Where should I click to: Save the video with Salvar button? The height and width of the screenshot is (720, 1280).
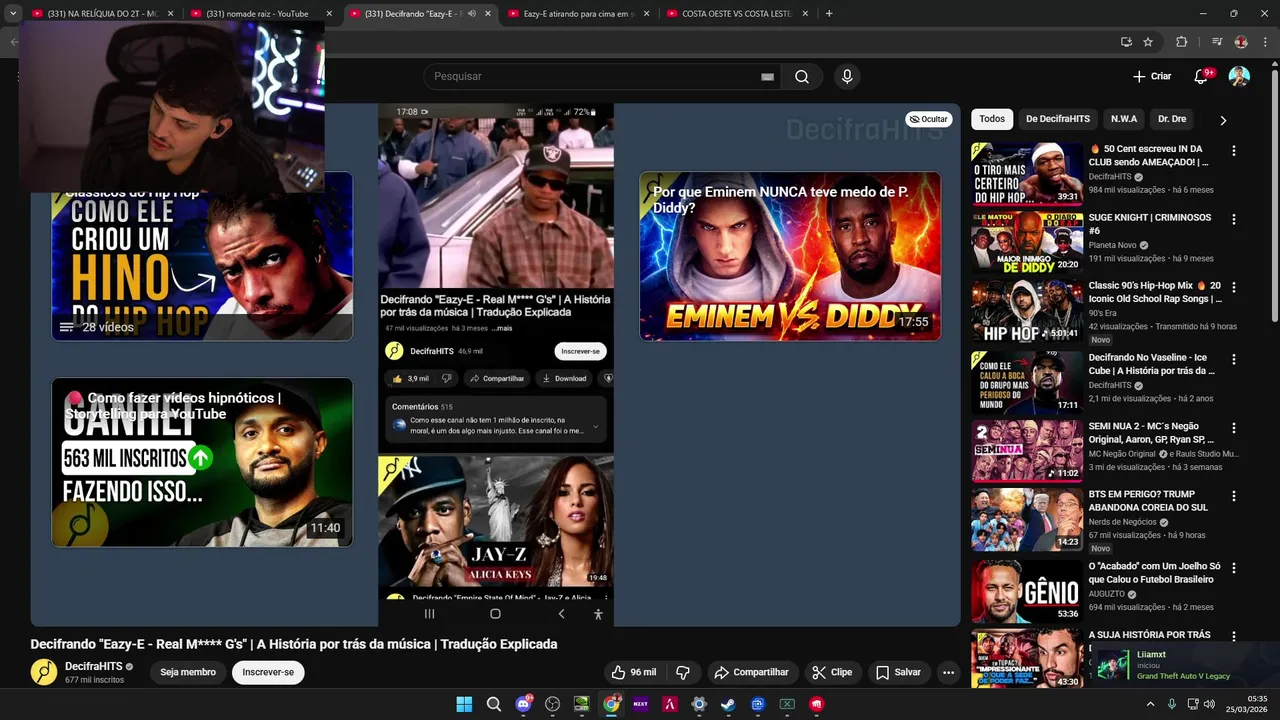898,672
